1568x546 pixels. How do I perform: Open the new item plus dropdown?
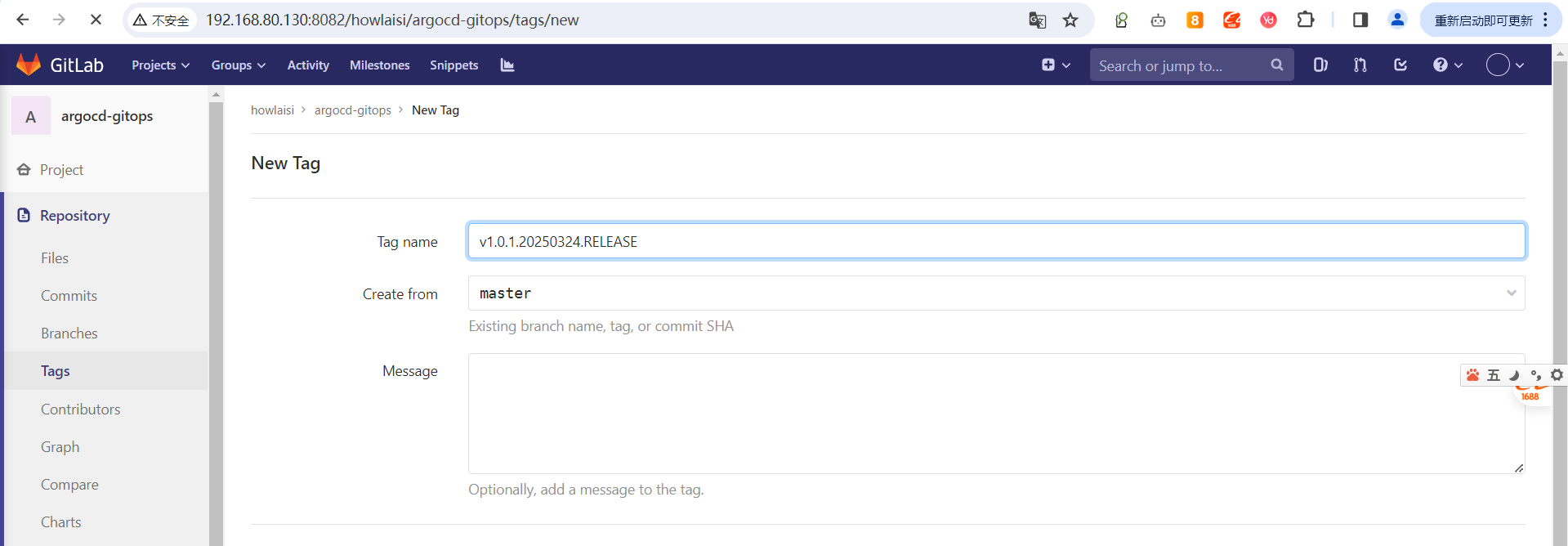point(1056,65)
